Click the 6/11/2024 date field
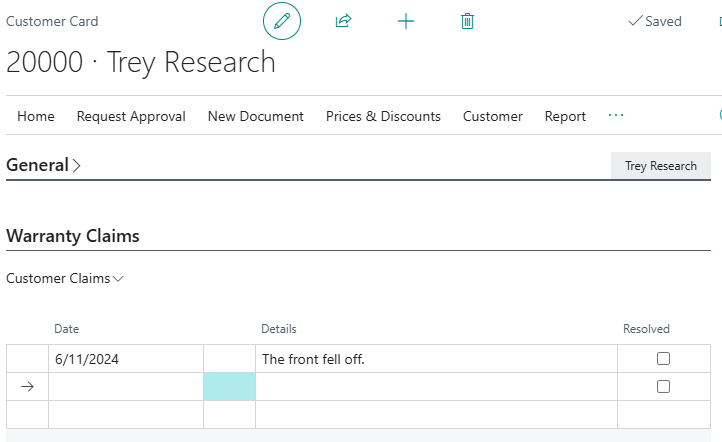722x442 pixels. [125, 359]
